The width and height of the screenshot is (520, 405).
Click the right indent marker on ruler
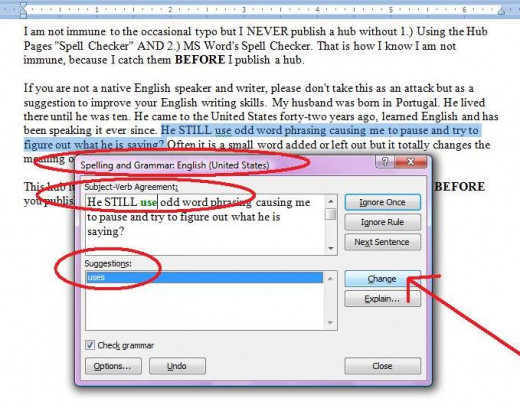click(x=501, y=11)
